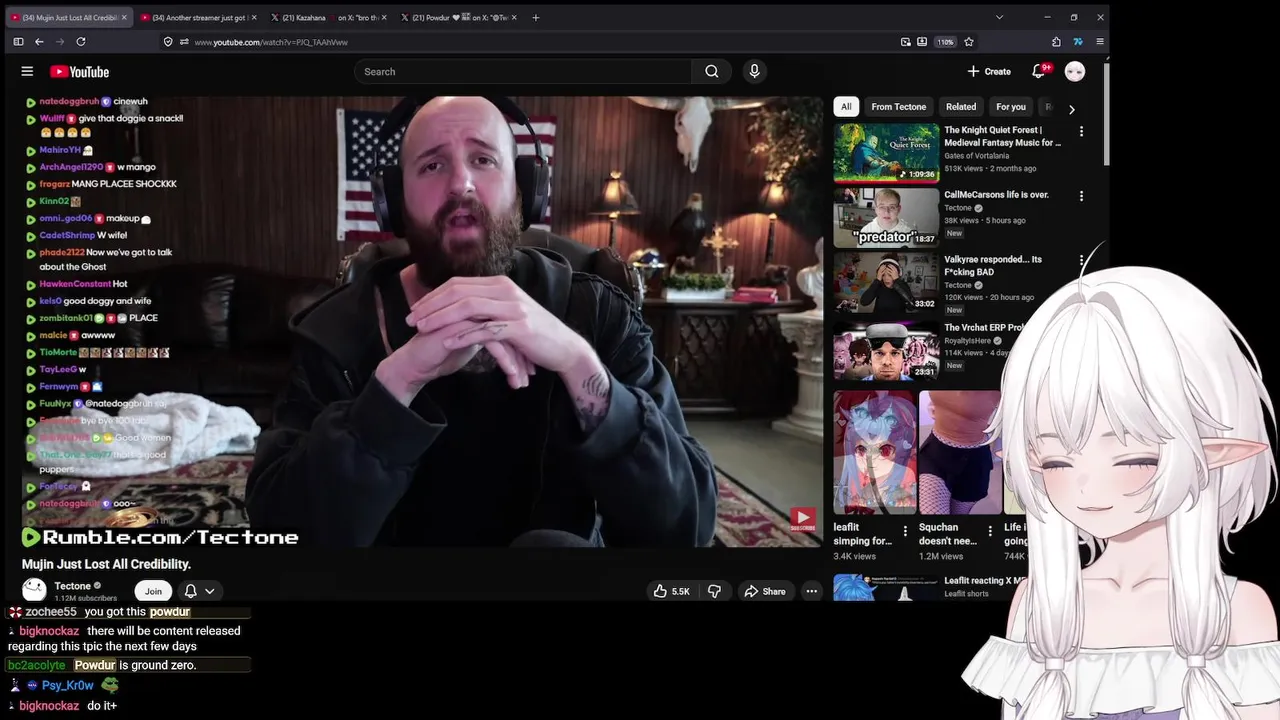Click the subscriber notification bell for Tectone
The image size is (1280, 720).
190,591
